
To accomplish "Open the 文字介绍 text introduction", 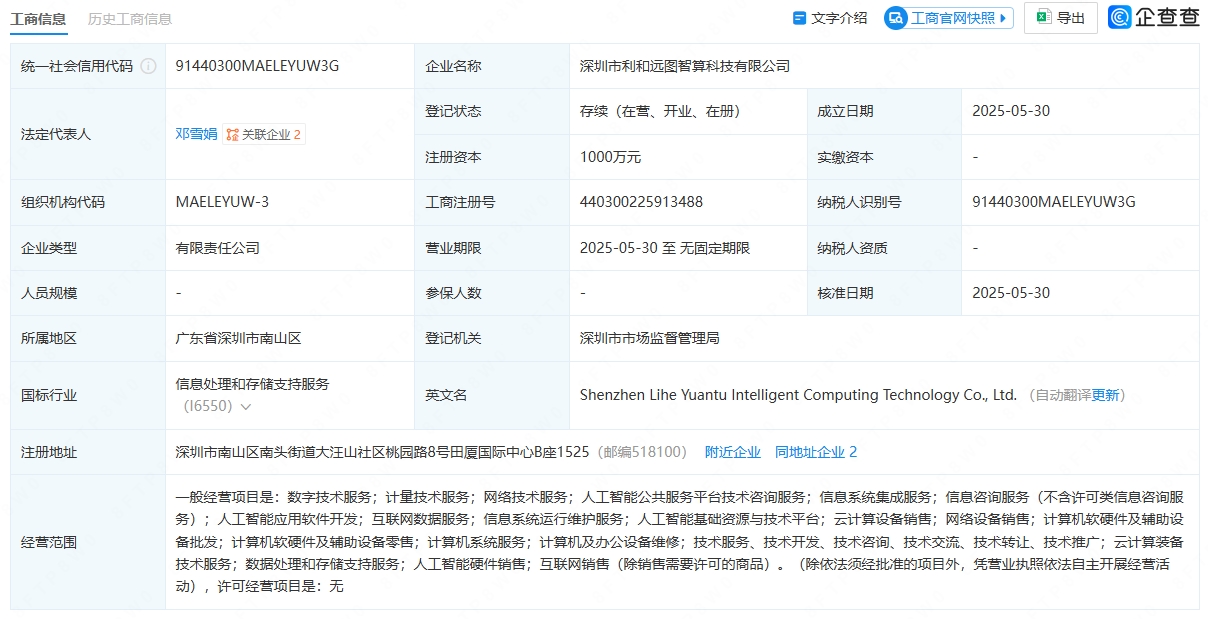I will coord(839,18).
